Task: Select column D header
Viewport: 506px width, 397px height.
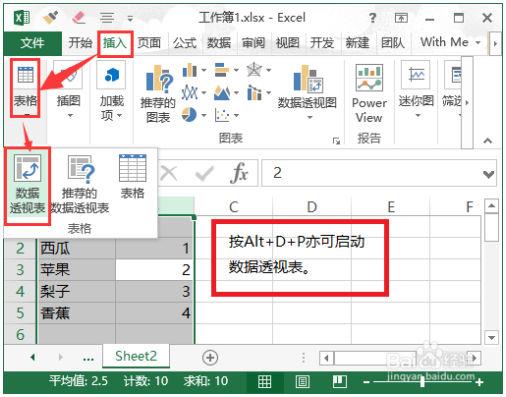Action: pyautogui.click(x=312, y=207)
